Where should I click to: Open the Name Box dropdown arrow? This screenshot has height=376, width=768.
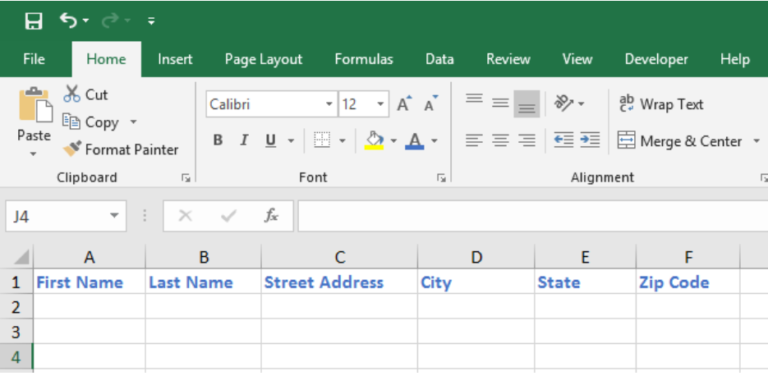click(114, 215)
